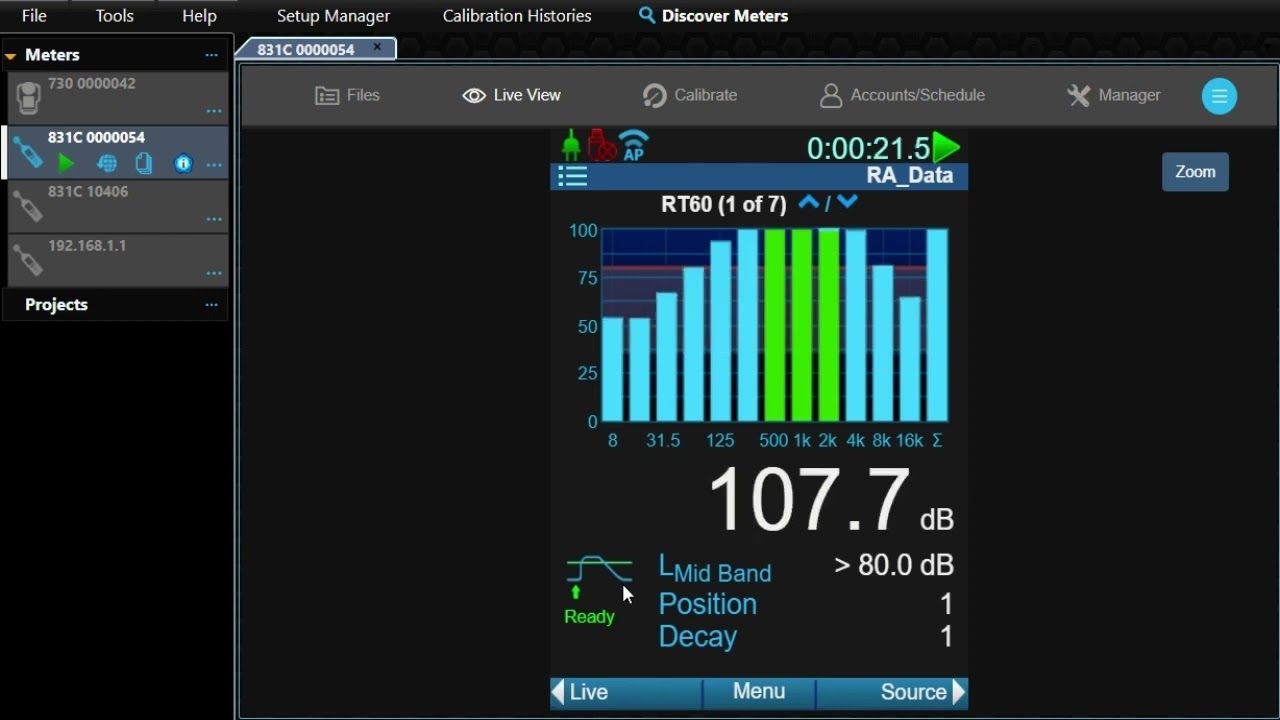Click the files copy icon for 831C 0000054
The height and width of the screenshot is (720, 1280).
click(144, 164)
